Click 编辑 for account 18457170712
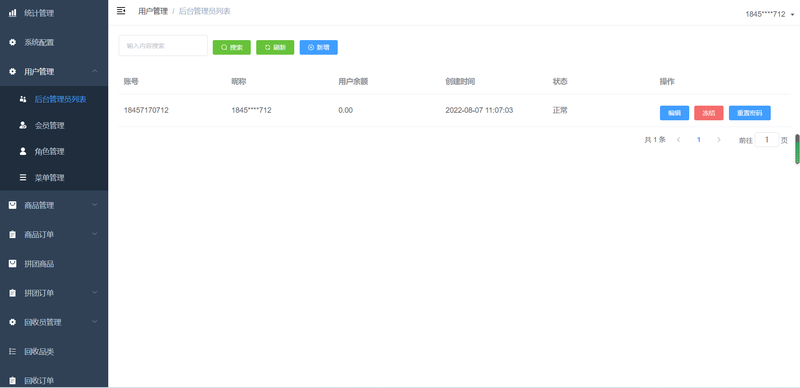 point(674,113)
